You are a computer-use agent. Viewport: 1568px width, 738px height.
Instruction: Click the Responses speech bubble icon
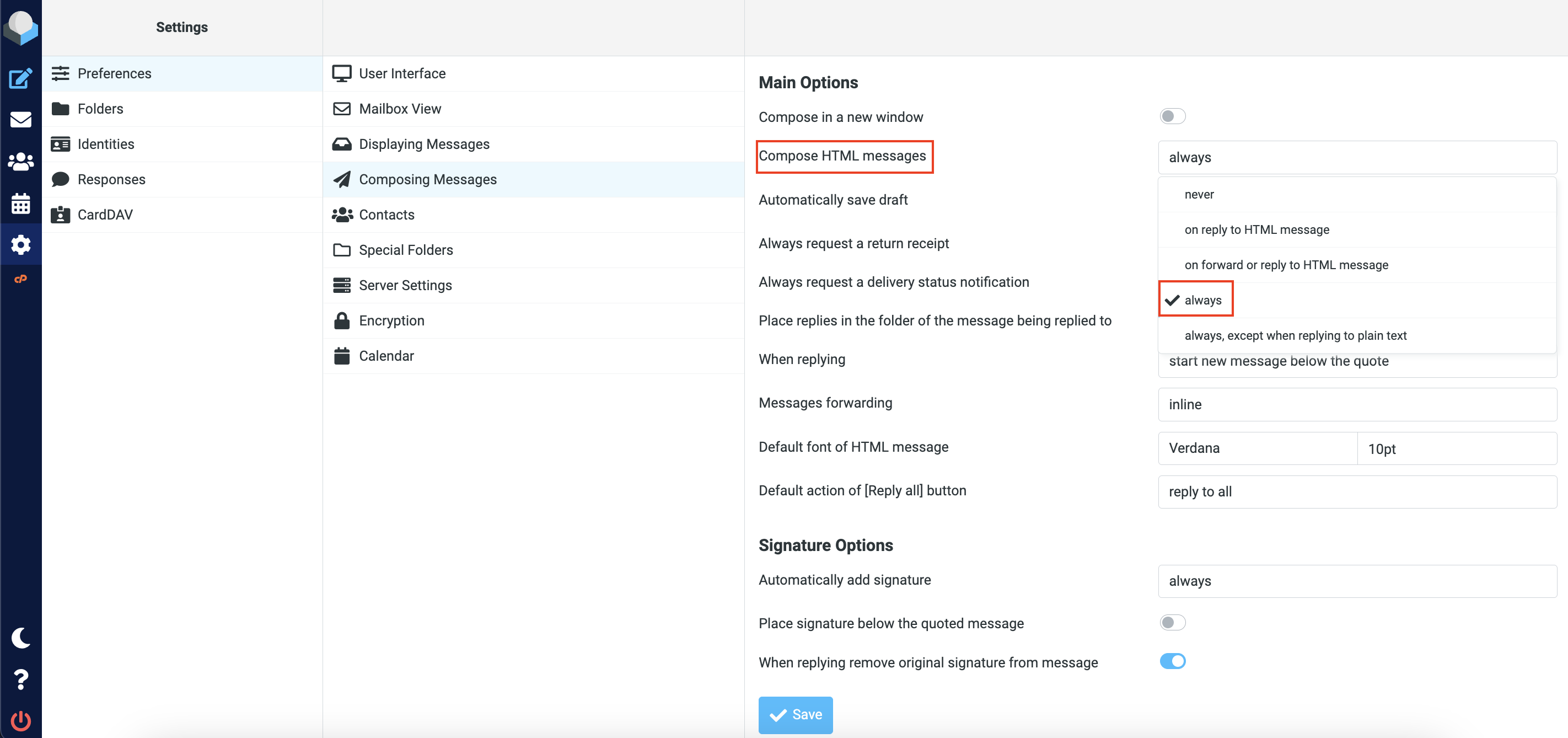point(60,179)
